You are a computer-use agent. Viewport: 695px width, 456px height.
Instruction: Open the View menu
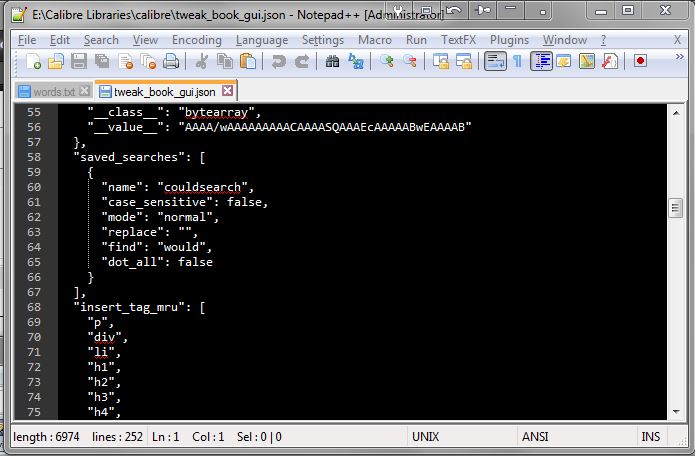click(145, 40)
